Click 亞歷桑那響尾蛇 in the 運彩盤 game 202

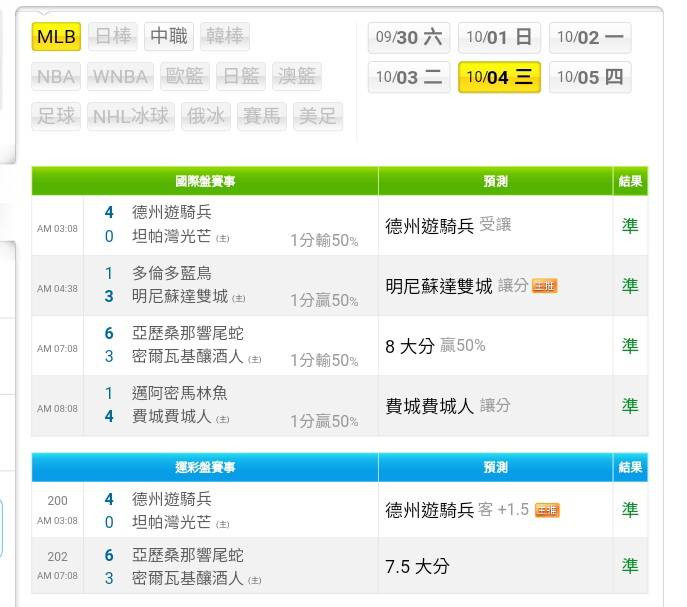click(188, 555)
